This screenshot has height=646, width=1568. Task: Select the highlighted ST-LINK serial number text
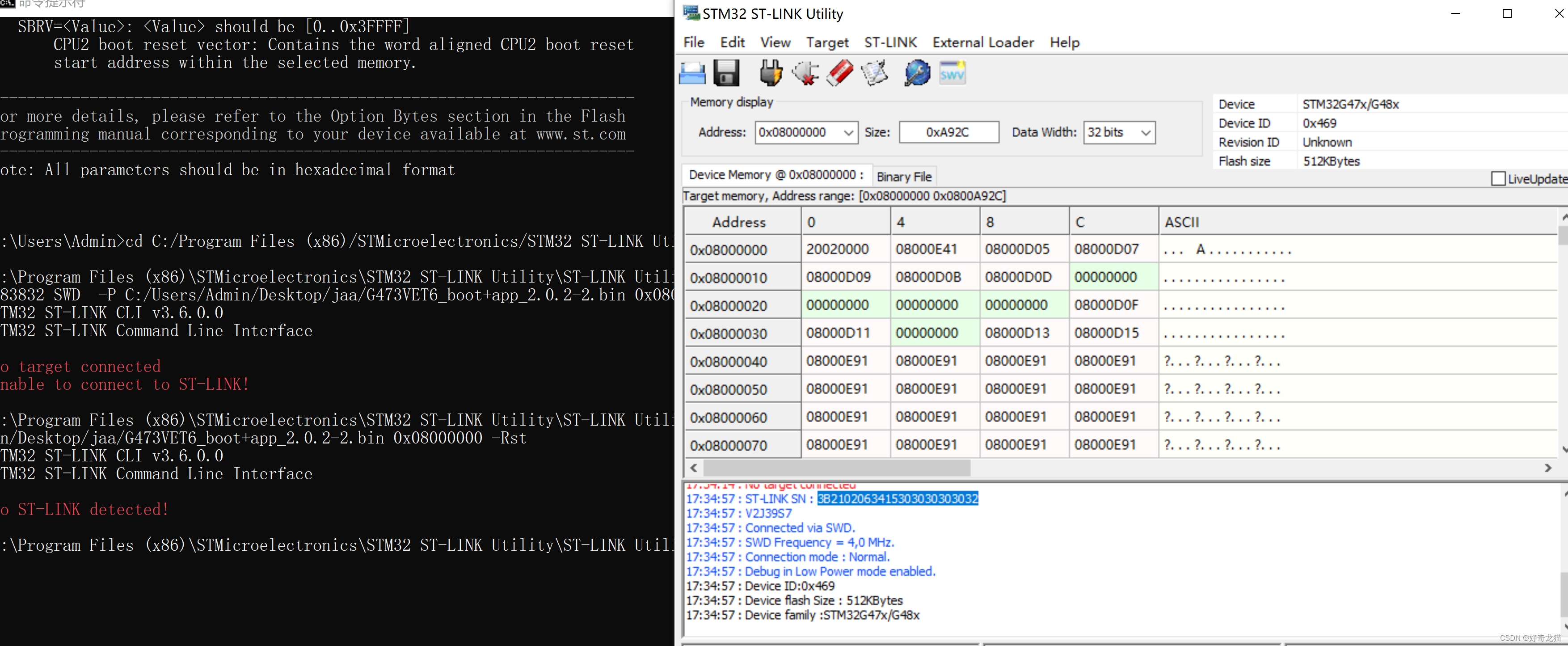coord(897,498)
